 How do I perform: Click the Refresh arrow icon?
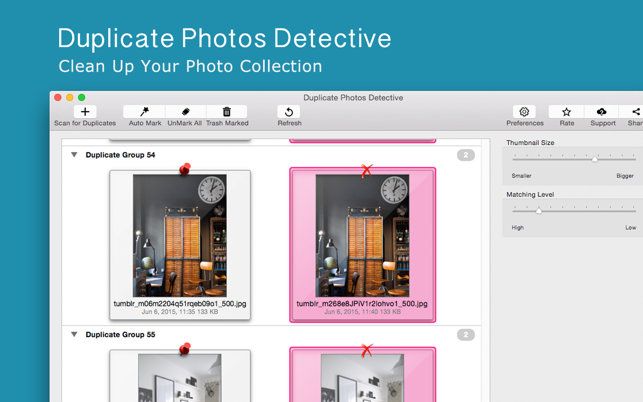pyautogui.click(x=289, y=112)
